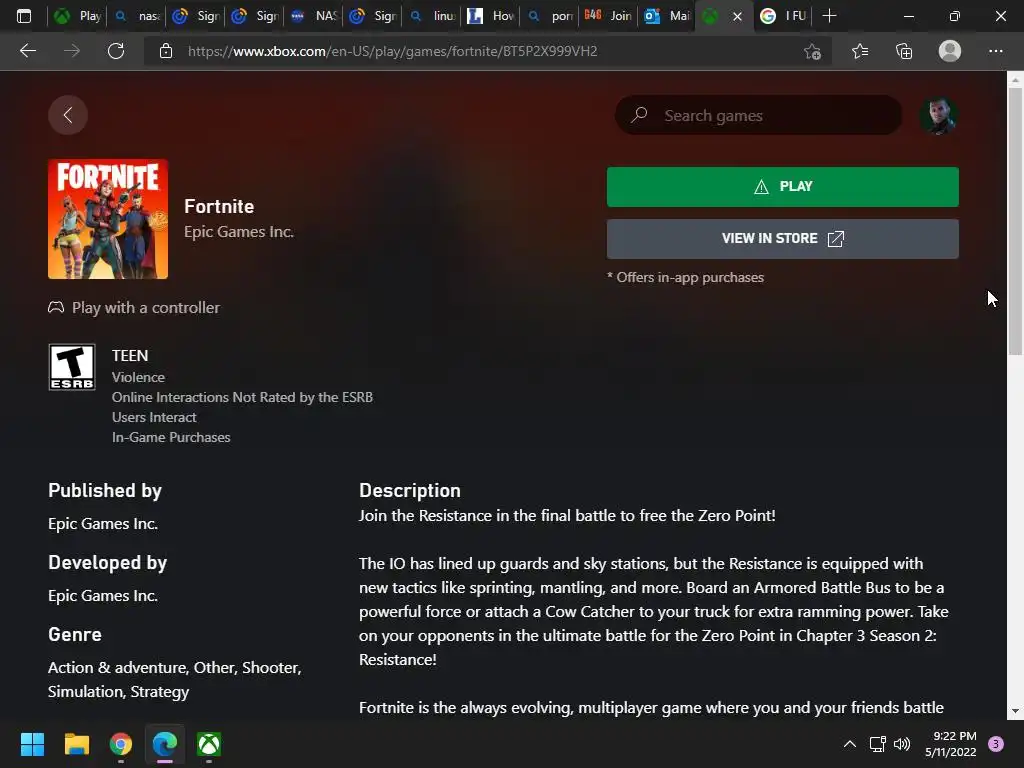Open the Windows Start menu
Screen dimensions: 1024x768
coord(32,744)
